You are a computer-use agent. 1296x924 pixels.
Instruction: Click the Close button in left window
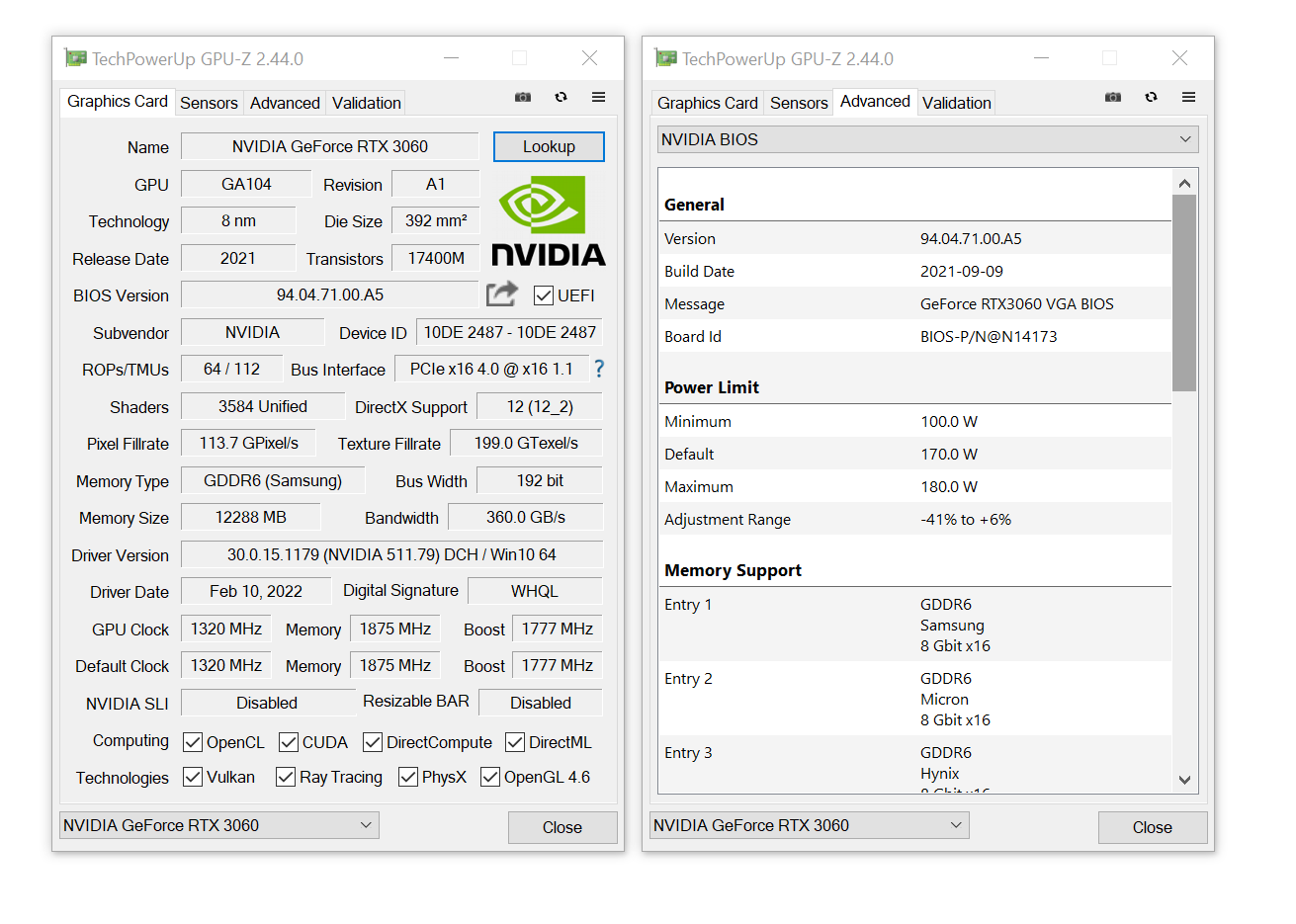point(562,827)
